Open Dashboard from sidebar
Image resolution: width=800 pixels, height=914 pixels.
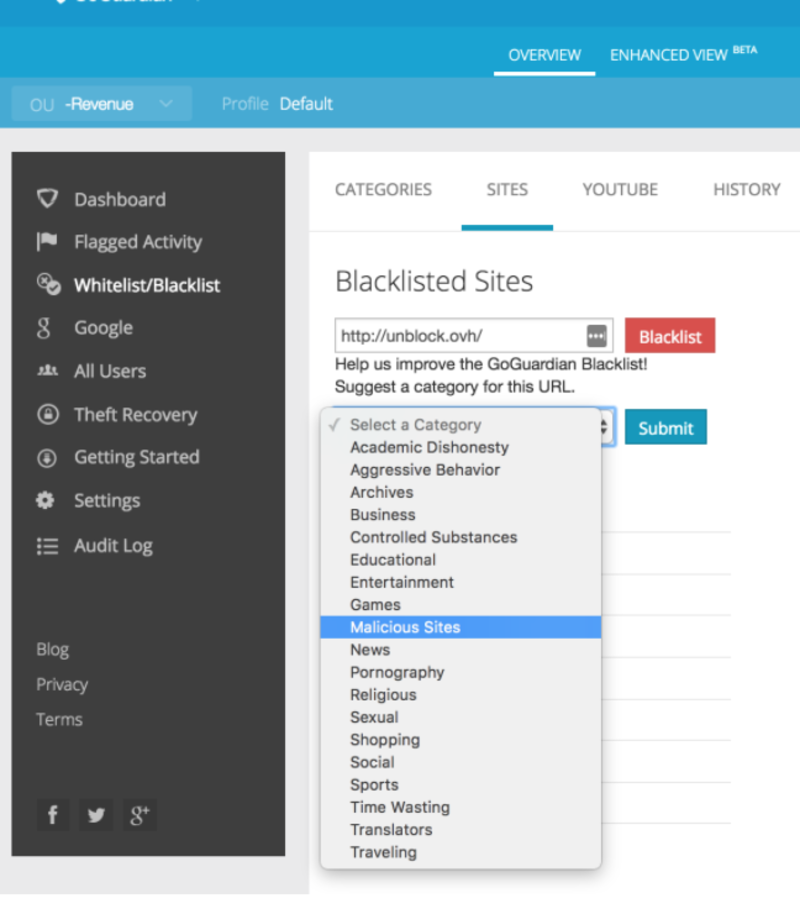[x=120, y=199]
